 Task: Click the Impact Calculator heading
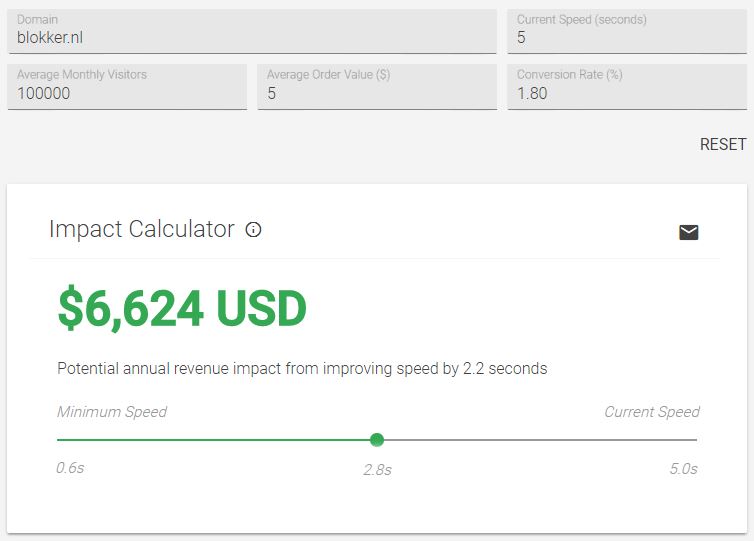click(141, 229)
